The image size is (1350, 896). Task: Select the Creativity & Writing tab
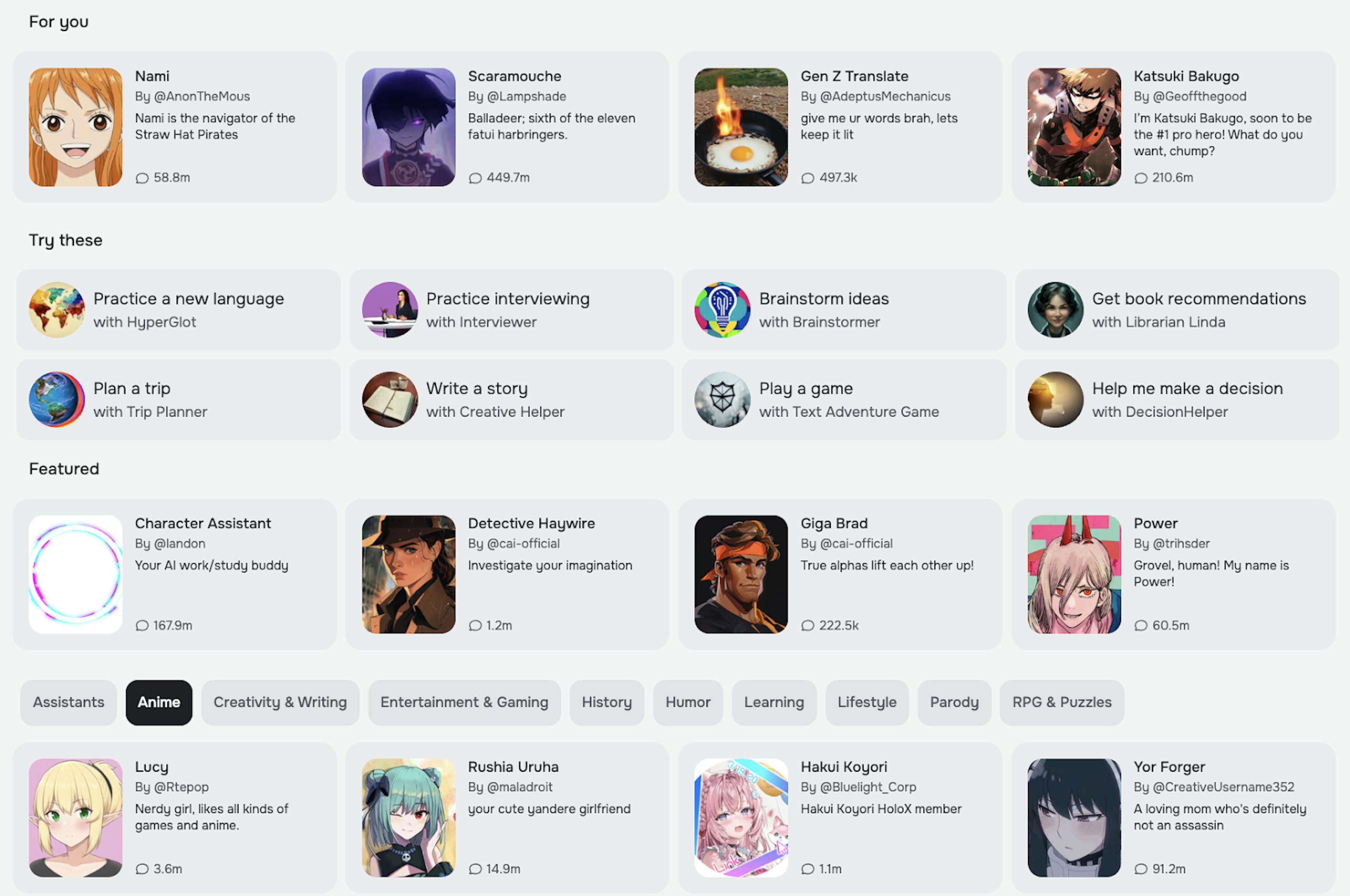pyautogui.click(x=280, y=702)
